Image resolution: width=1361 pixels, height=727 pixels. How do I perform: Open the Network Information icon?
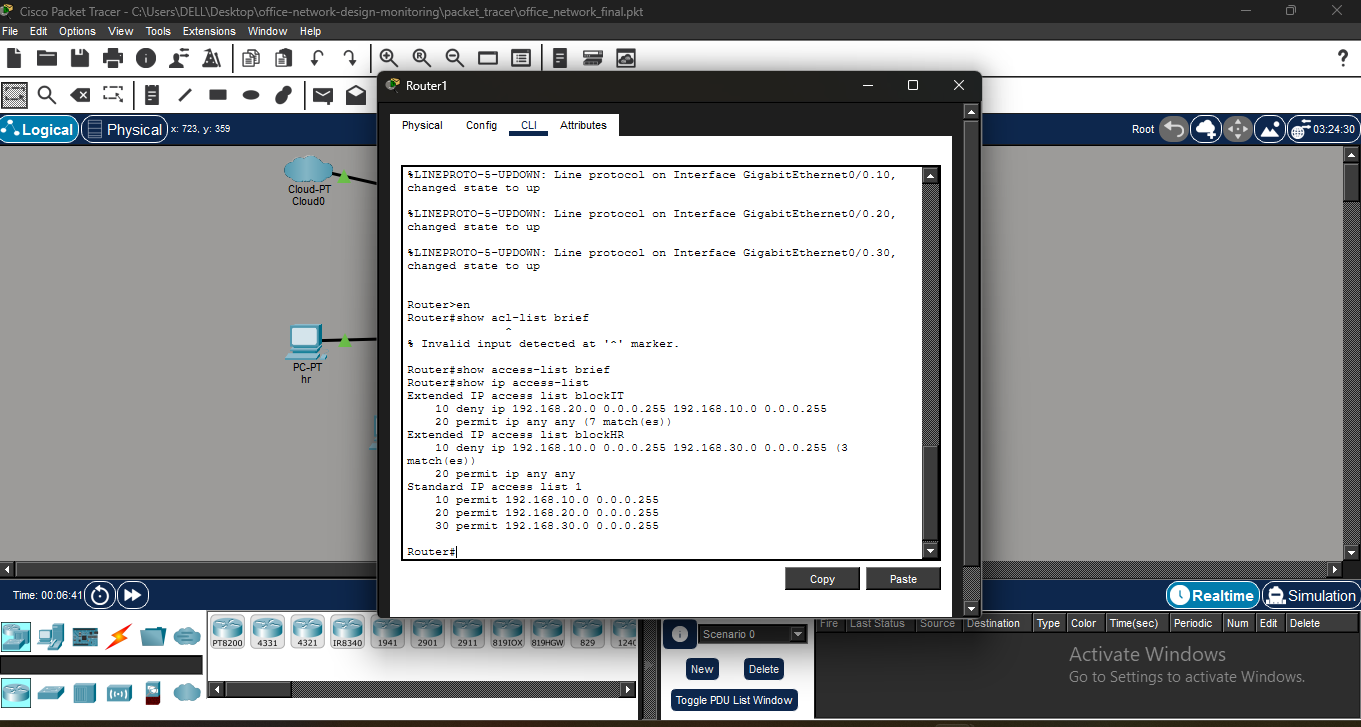tap(146, 58)
